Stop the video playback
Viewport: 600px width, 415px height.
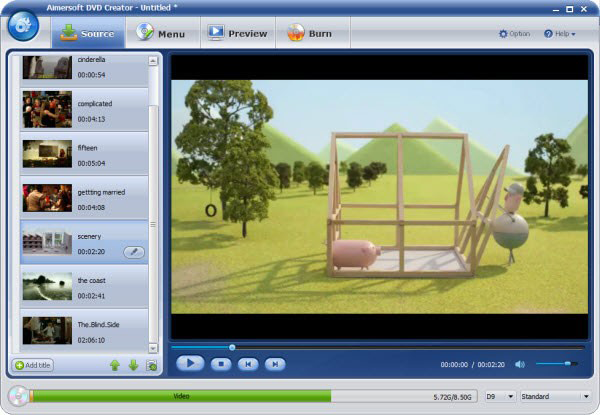click(221, 364)
